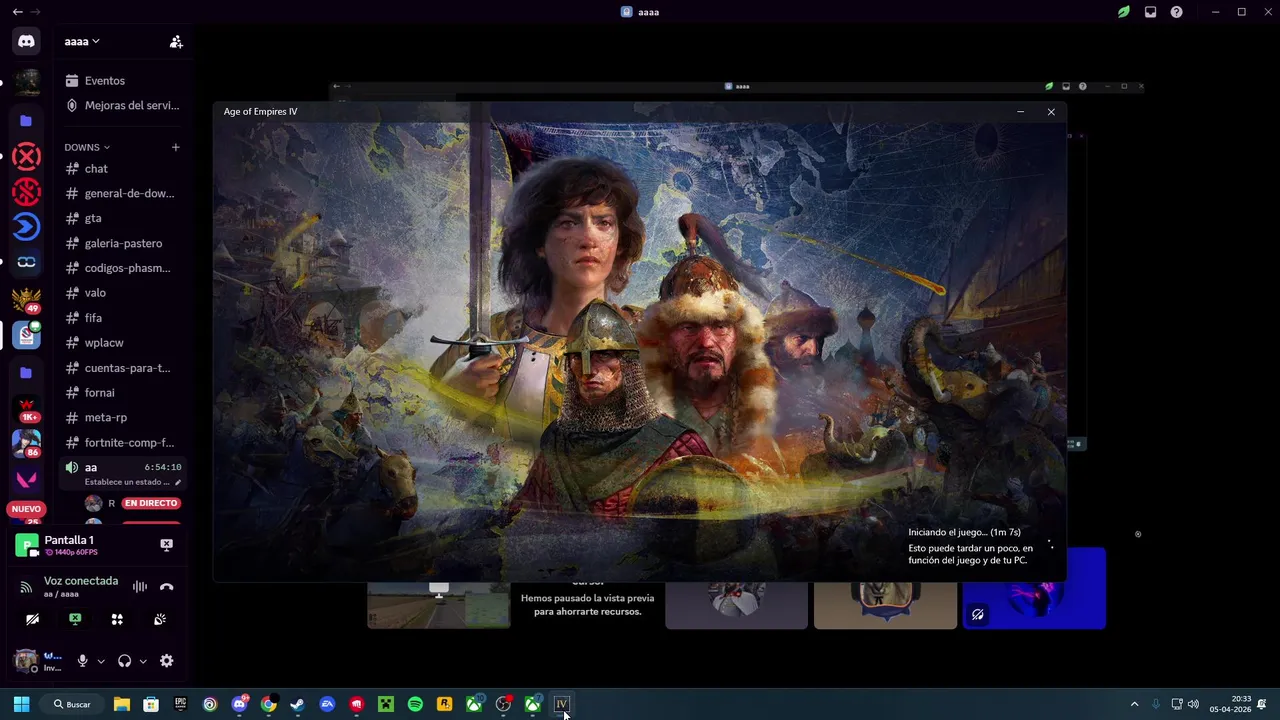Select the Valorant server icon
Screen dimensions: 1280x720
tap(26, 480)
